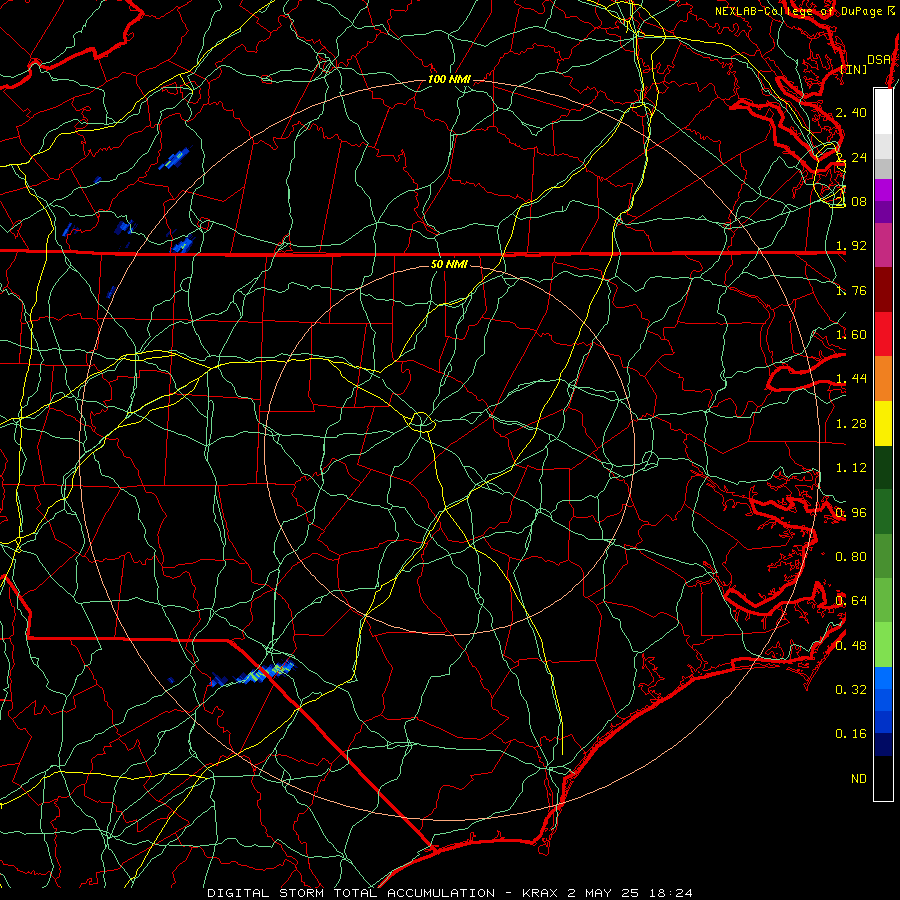
Task: Pick the bright magenta swatch beside 2.08
Action: tap(883, 190)
